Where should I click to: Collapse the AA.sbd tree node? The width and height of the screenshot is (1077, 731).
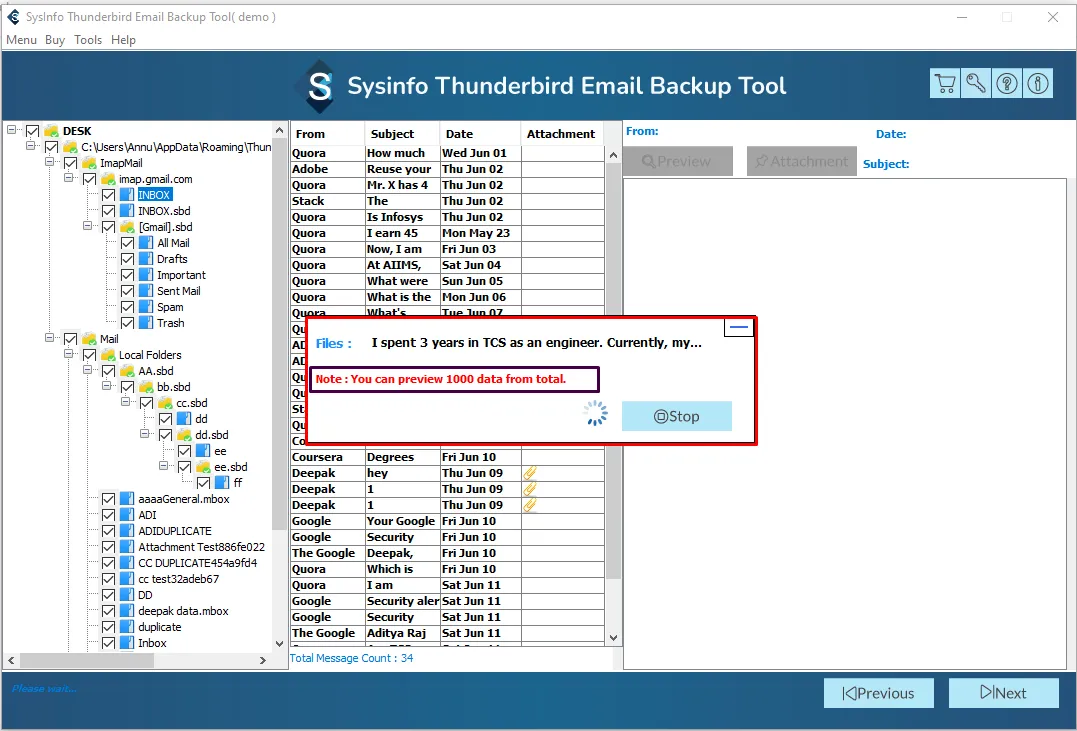(x=88, y=371)
